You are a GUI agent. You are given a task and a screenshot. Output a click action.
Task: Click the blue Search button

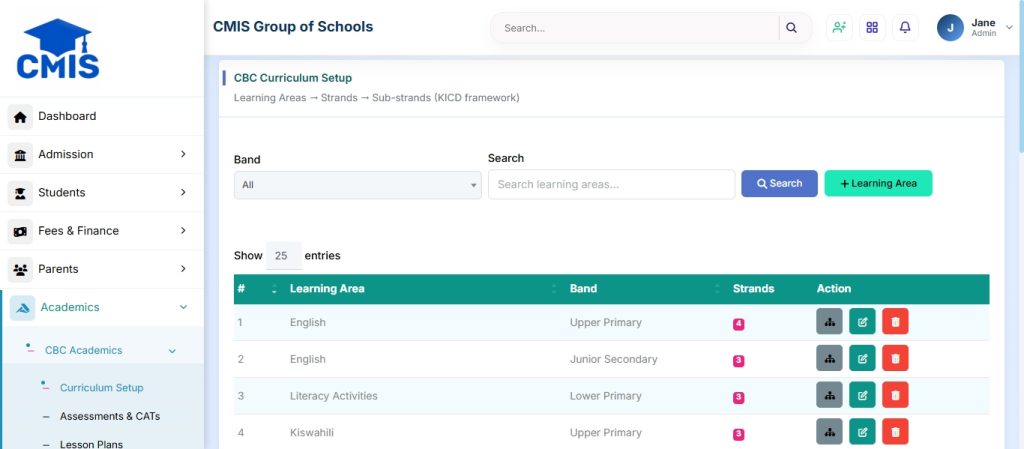coord(779,184)
